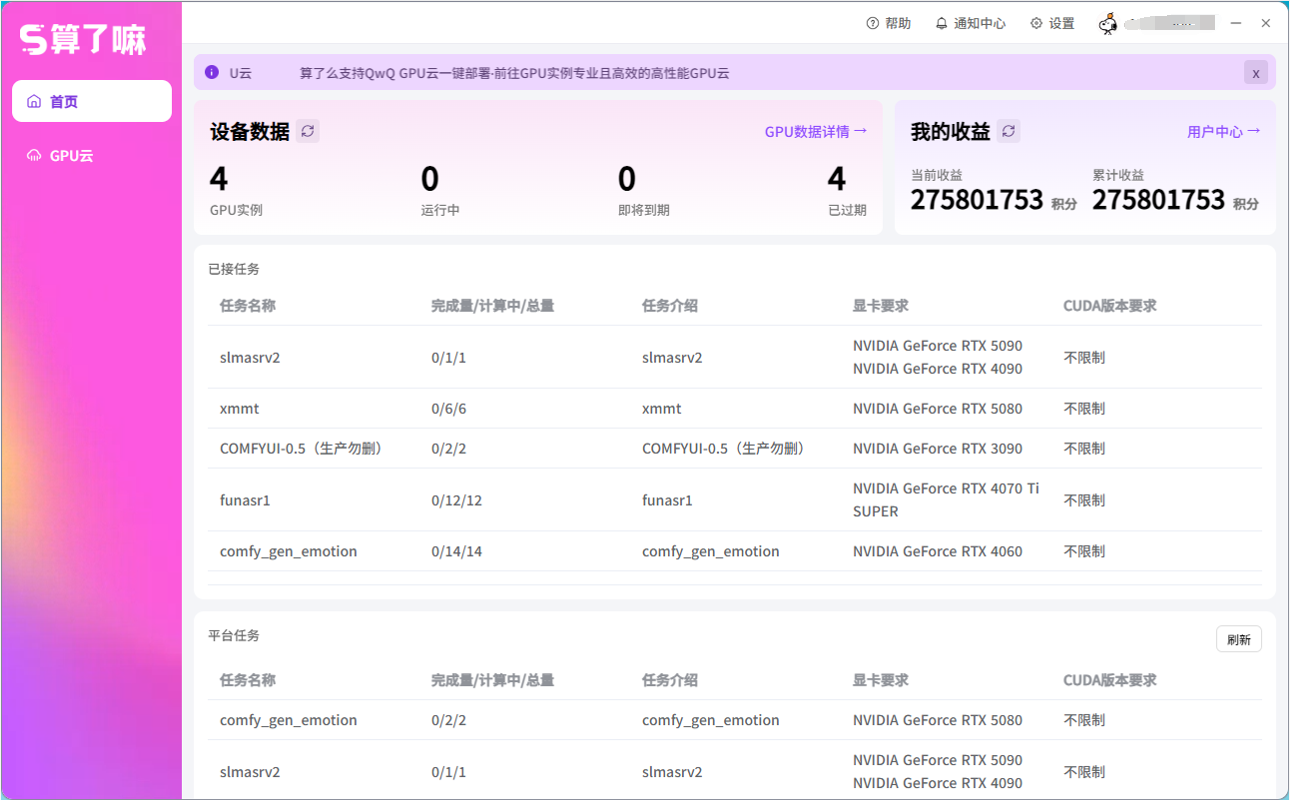Click the RTX 4070 Ti SUPER cell
The width and height of the screenshot is (1290, 800).
click(946, 500)
